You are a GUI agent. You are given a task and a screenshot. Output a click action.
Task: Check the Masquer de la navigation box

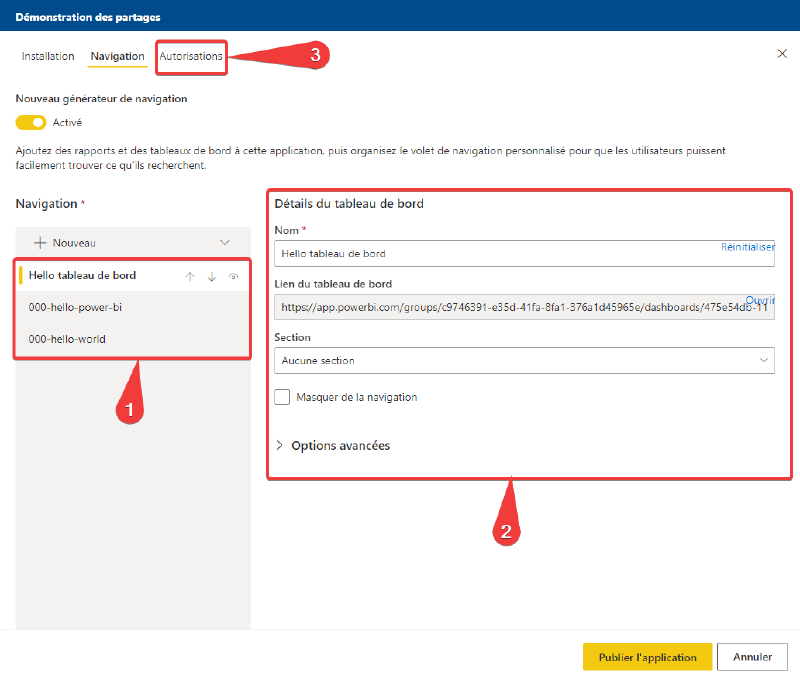pos(282,397)
